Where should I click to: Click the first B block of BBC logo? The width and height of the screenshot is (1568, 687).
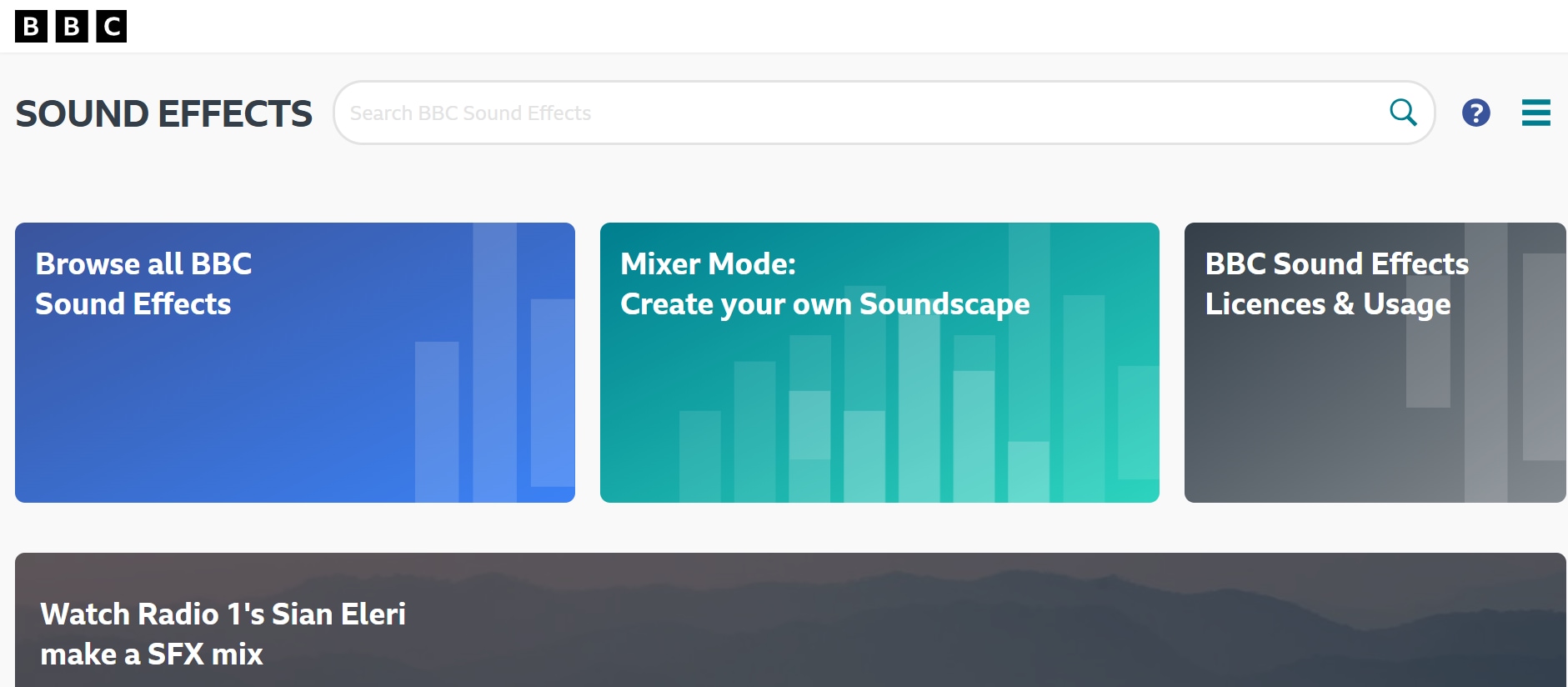[31, 27]
